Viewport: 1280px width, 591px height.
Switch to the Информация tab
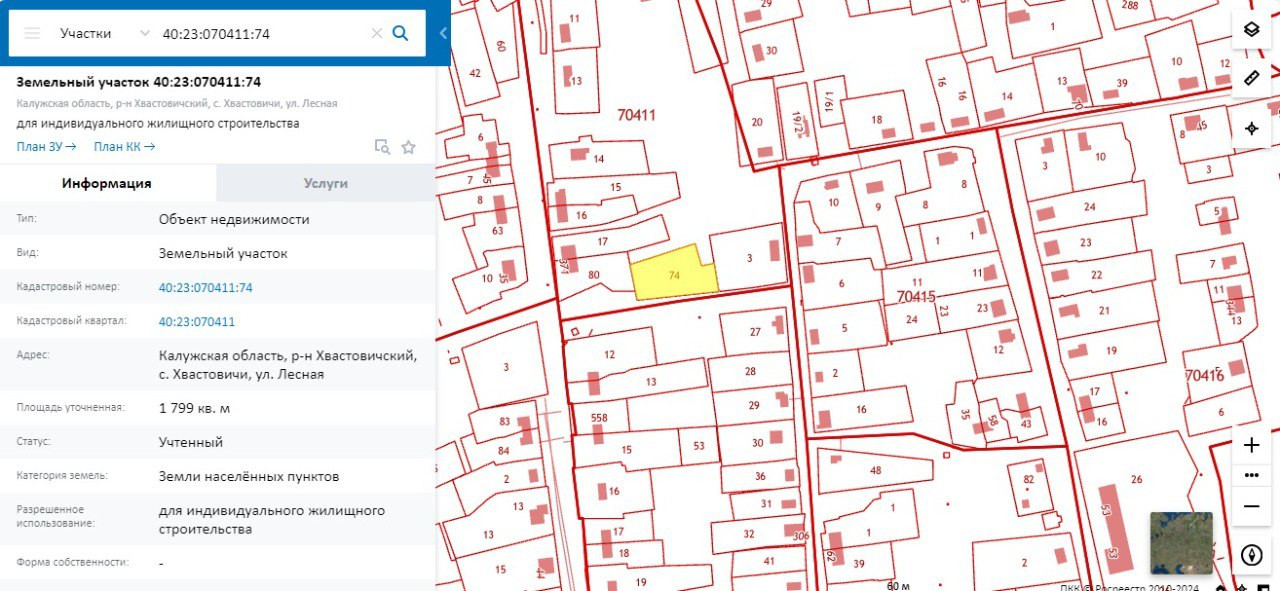(x=107, y=183)
